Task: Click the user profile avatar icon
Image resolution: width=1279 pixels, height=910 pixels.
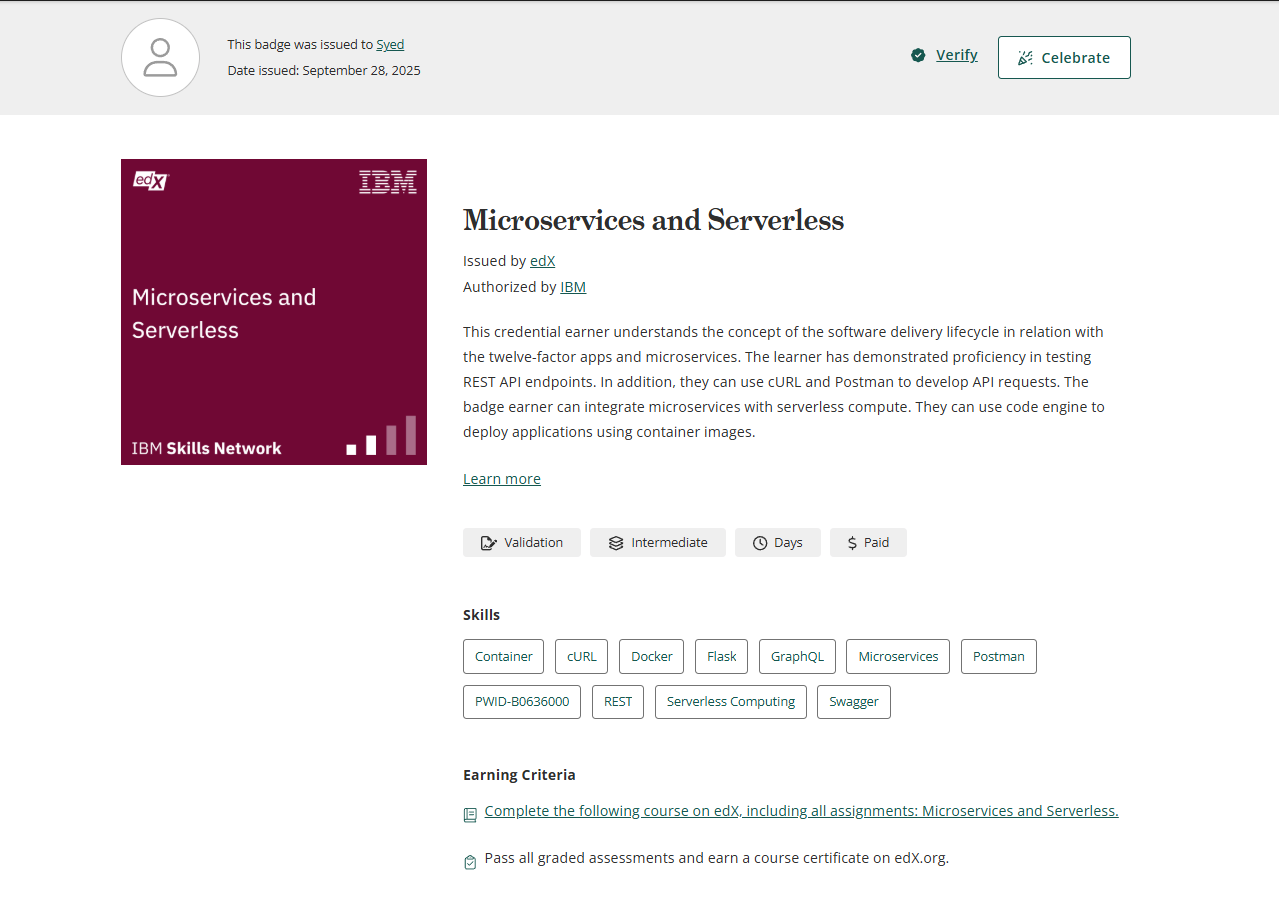Action: 160,58
